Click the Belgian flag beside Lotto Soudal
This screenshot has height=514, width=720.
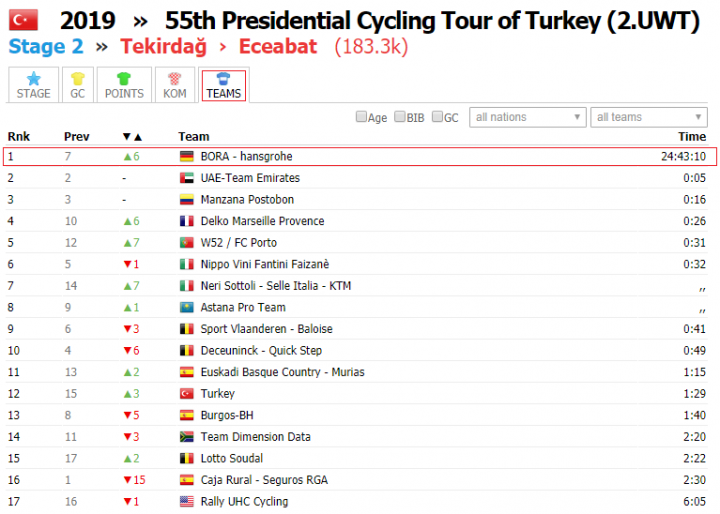[x=186, y=459]
